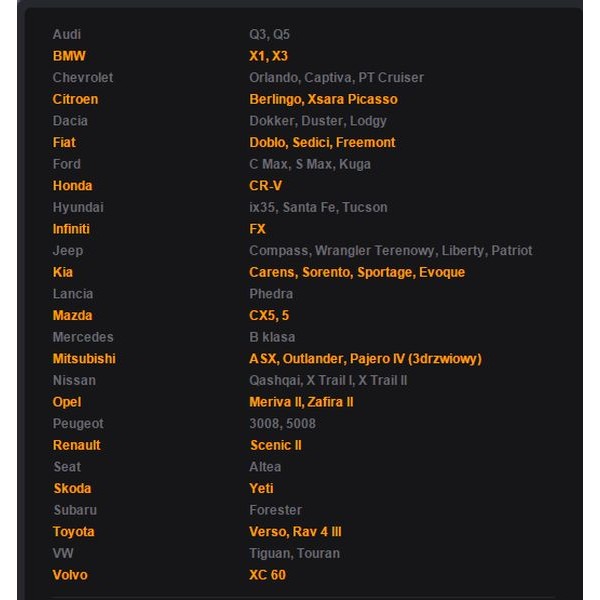Select the Renault brand name

(77, 445)
